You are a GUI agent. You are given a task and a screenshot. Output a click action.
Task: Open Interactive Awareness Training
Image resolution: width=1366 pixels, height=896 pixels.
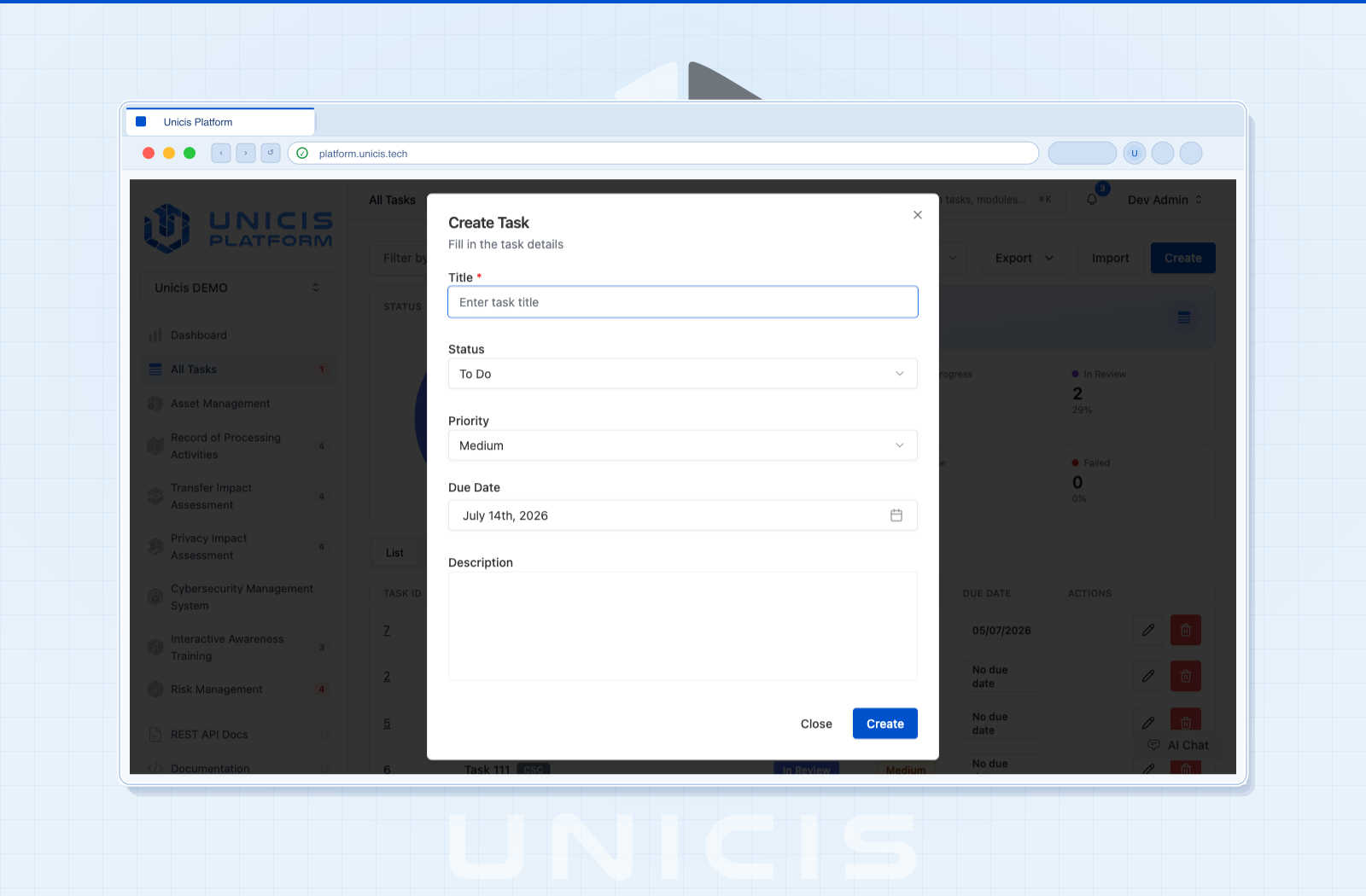tap(238, 648)
